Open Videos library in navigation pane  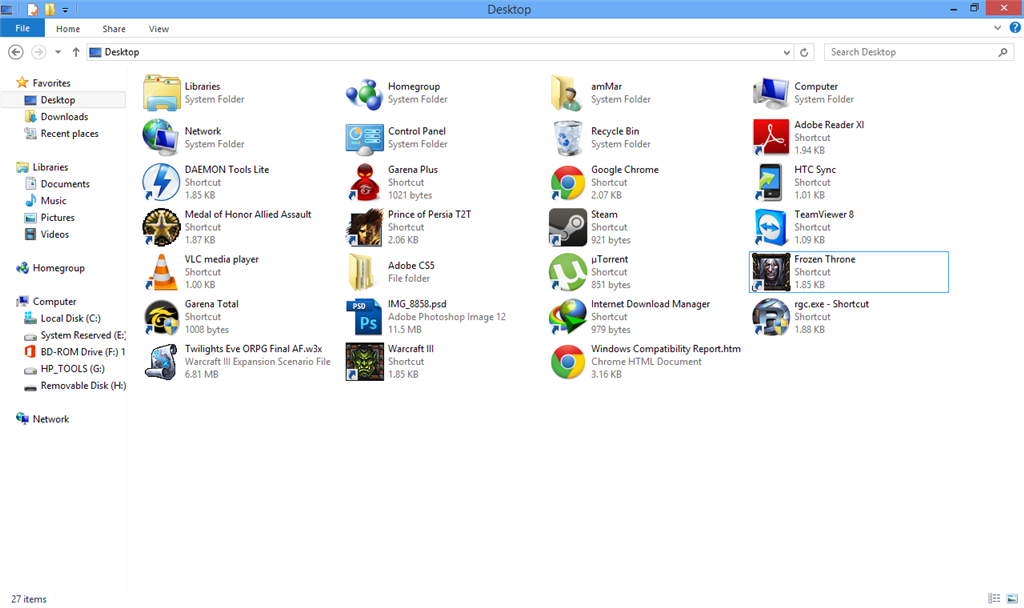coord(54,234)
